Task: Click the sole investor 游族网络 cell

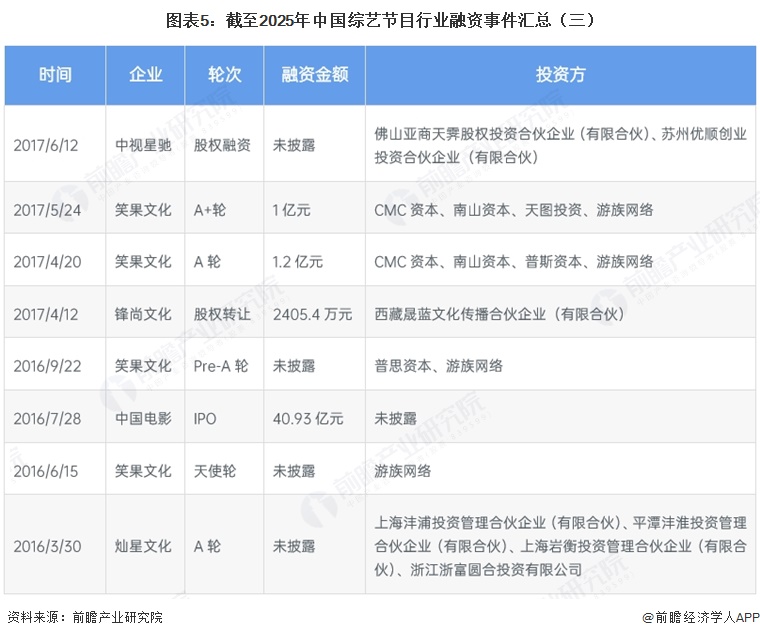Action: point(402,471)
